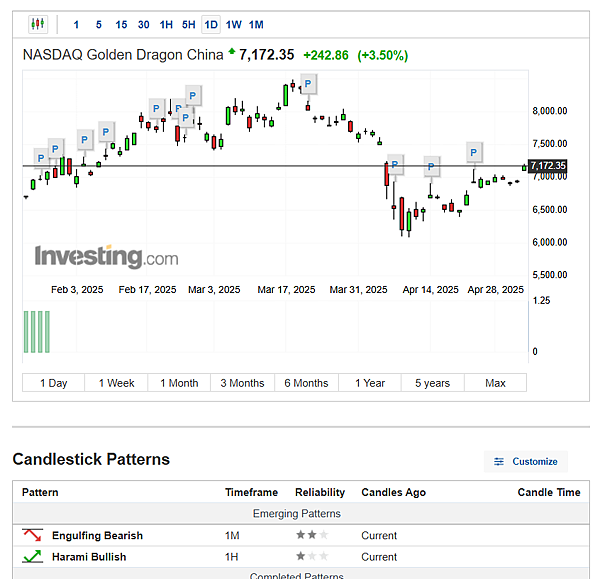Click Engulfing Bearish two-star reliability rating

[312, 535]
